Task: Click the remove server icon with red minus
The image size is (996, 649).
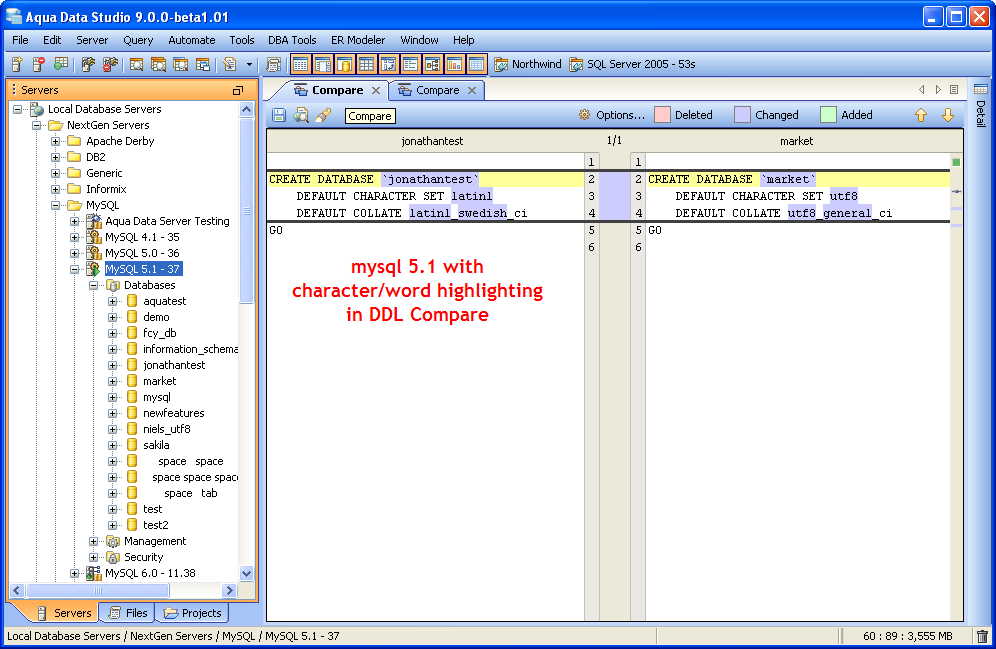Action: click(39, 64)
